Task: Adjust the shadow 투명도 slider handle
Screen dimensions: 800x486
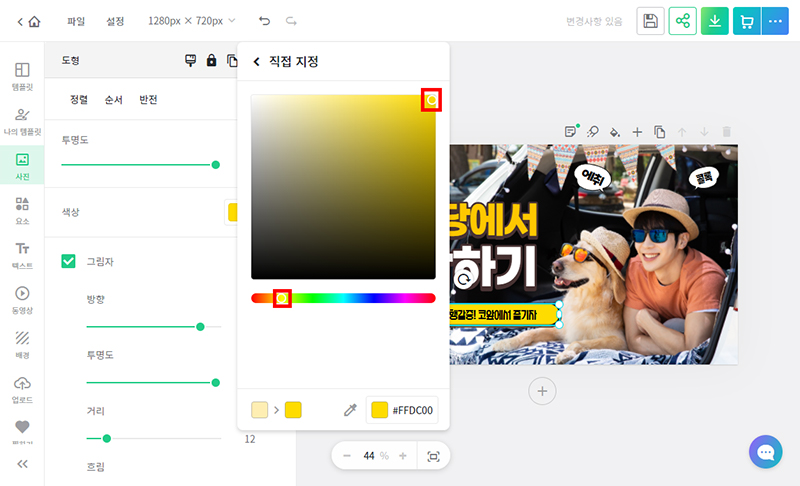Action: 216,382
